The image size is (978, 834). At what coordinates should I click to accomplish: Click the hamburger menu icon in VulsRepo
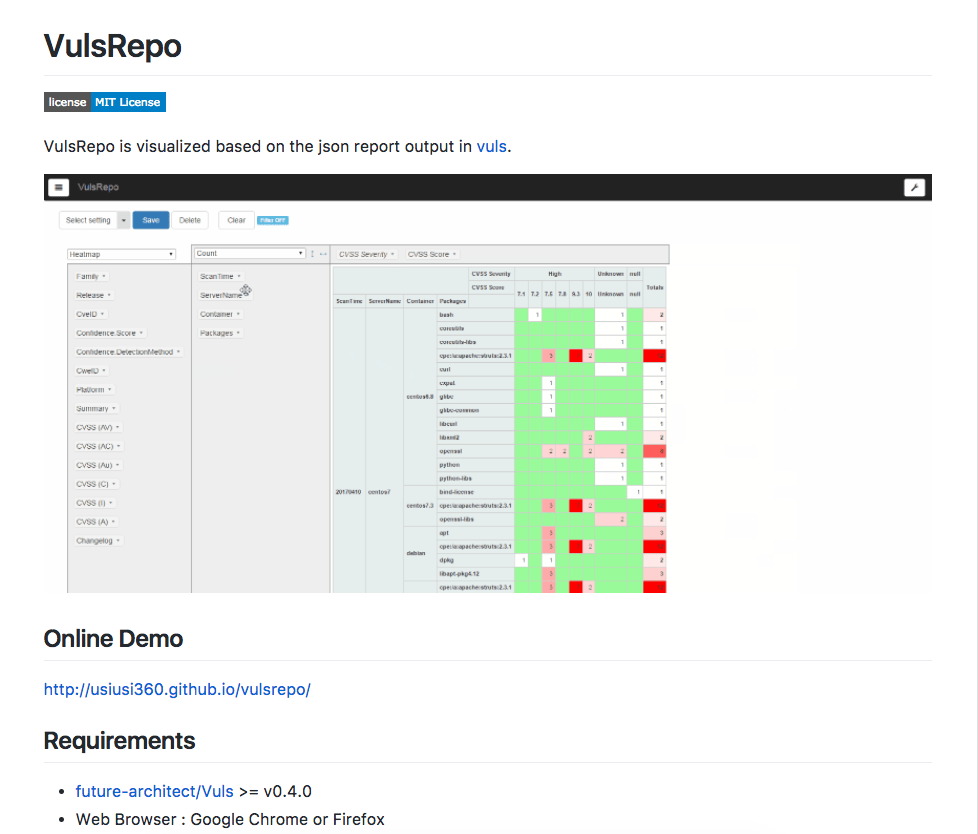tap(59, 187)
